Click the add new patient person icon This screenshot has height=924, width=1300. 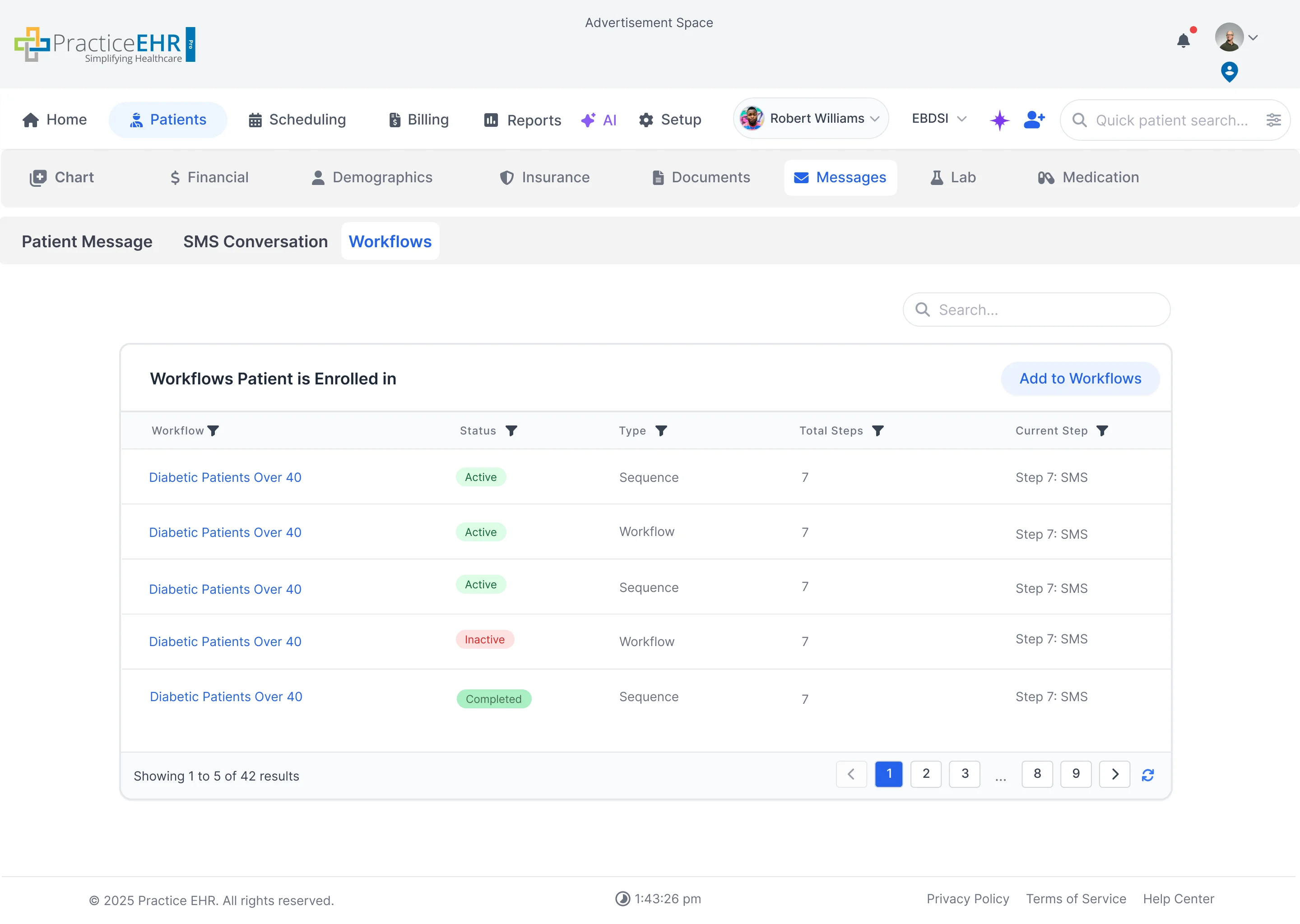(1034, 120)
